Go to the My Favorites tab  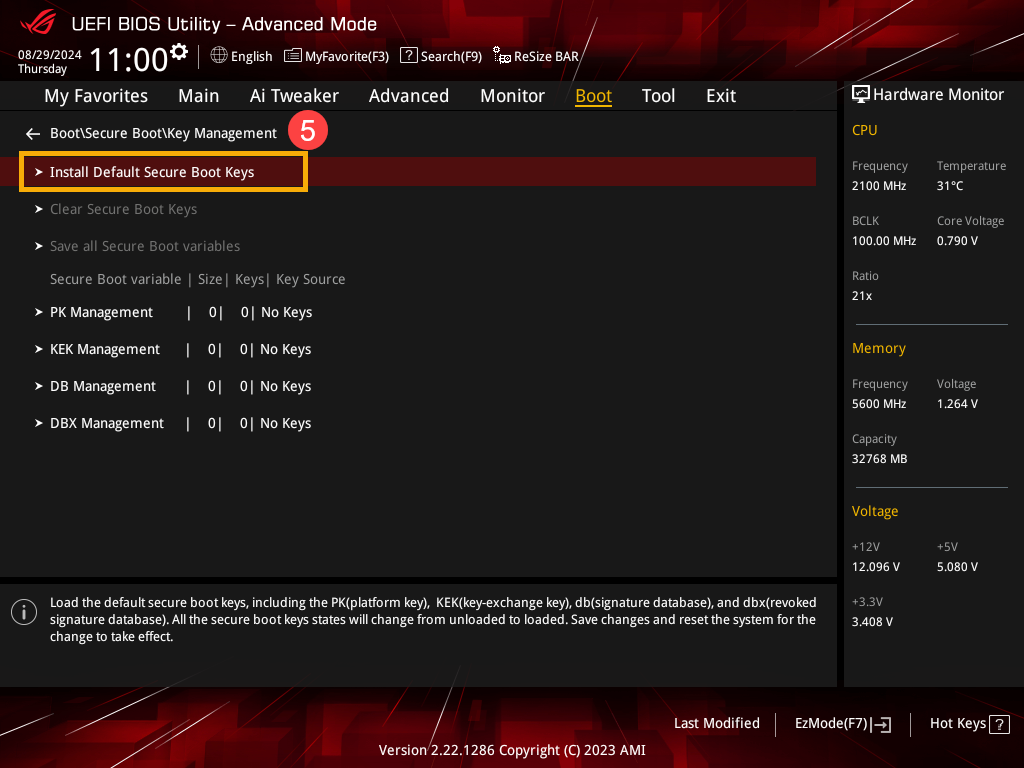click(x=96, y=96)
